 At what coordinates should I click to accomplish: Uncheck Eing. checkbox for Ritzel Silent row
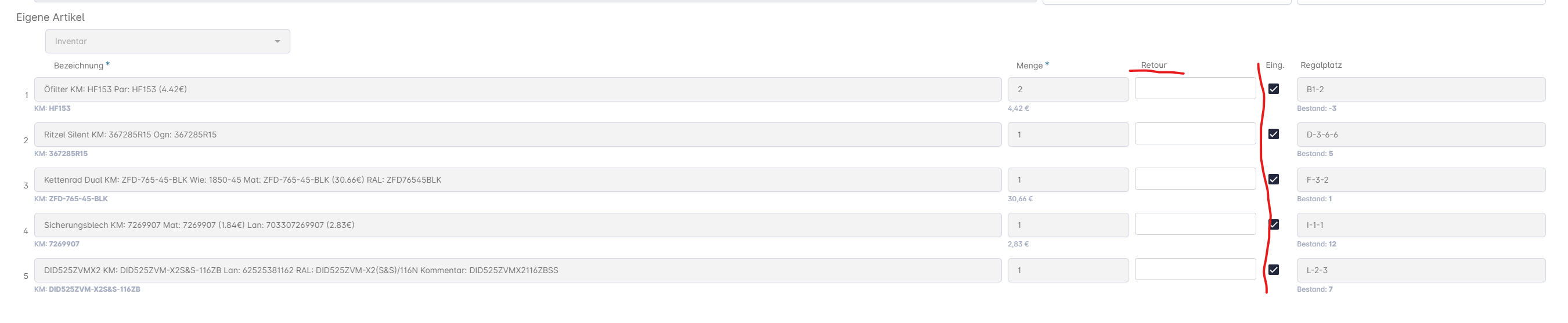[x=1274, y=134]
